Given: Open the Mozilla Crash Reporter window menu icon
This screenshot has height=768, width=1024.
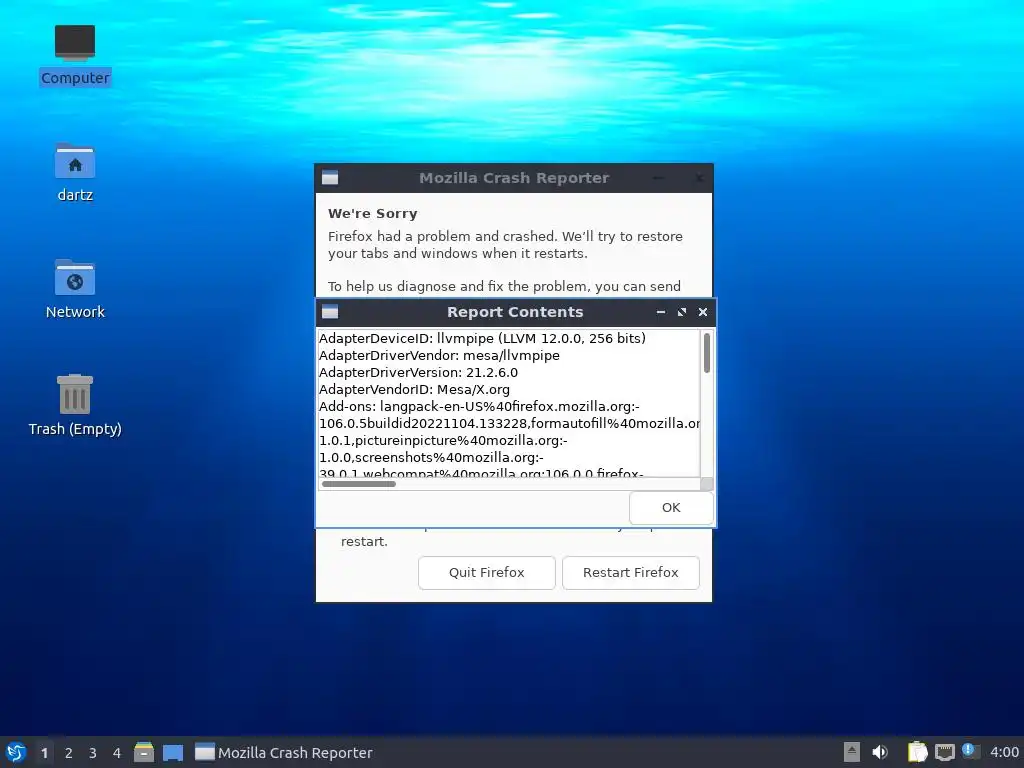Looking at the screenshot, I should point(330,178).
